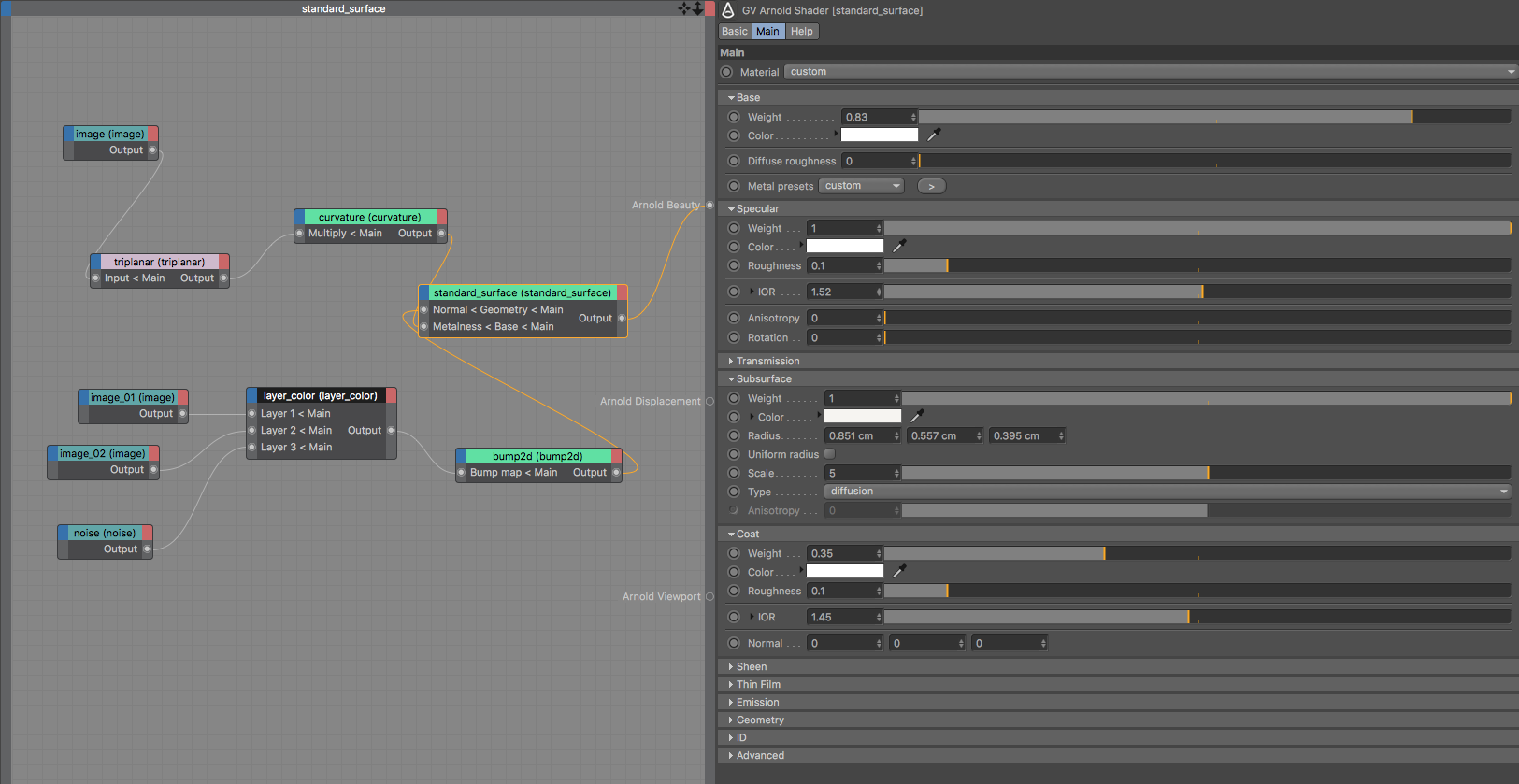Click red corner of curvature node
The height and width of the screenshot is (784, 1519).
(x=441, y=217)
